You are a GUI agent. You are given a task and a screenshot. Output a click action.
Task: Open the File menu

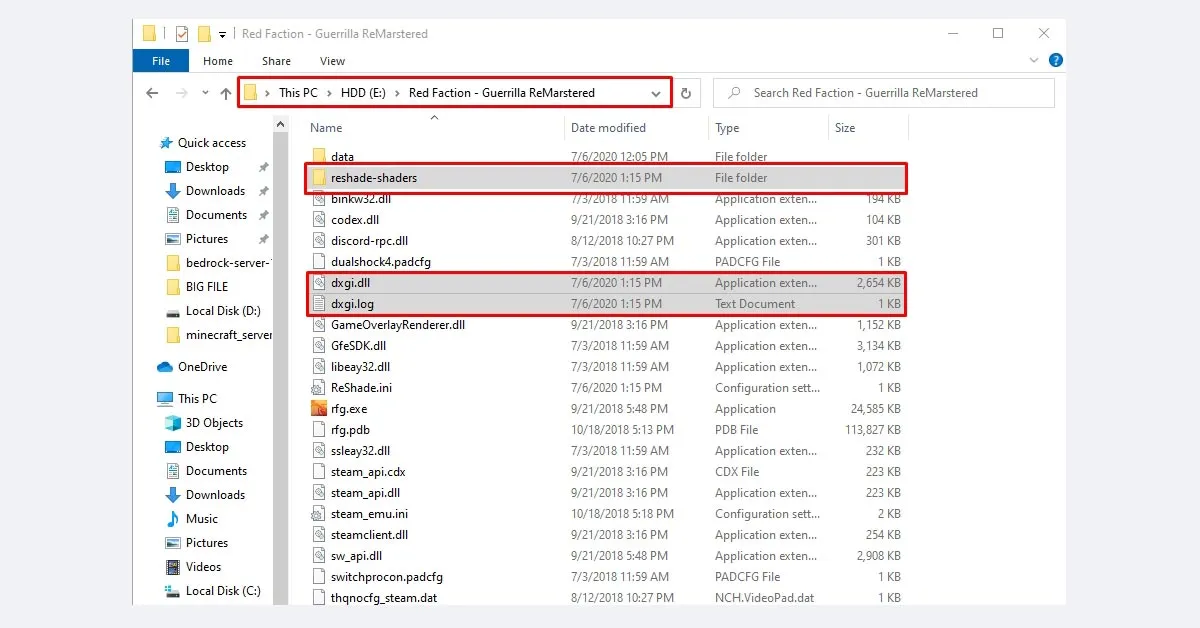[160, 60]
